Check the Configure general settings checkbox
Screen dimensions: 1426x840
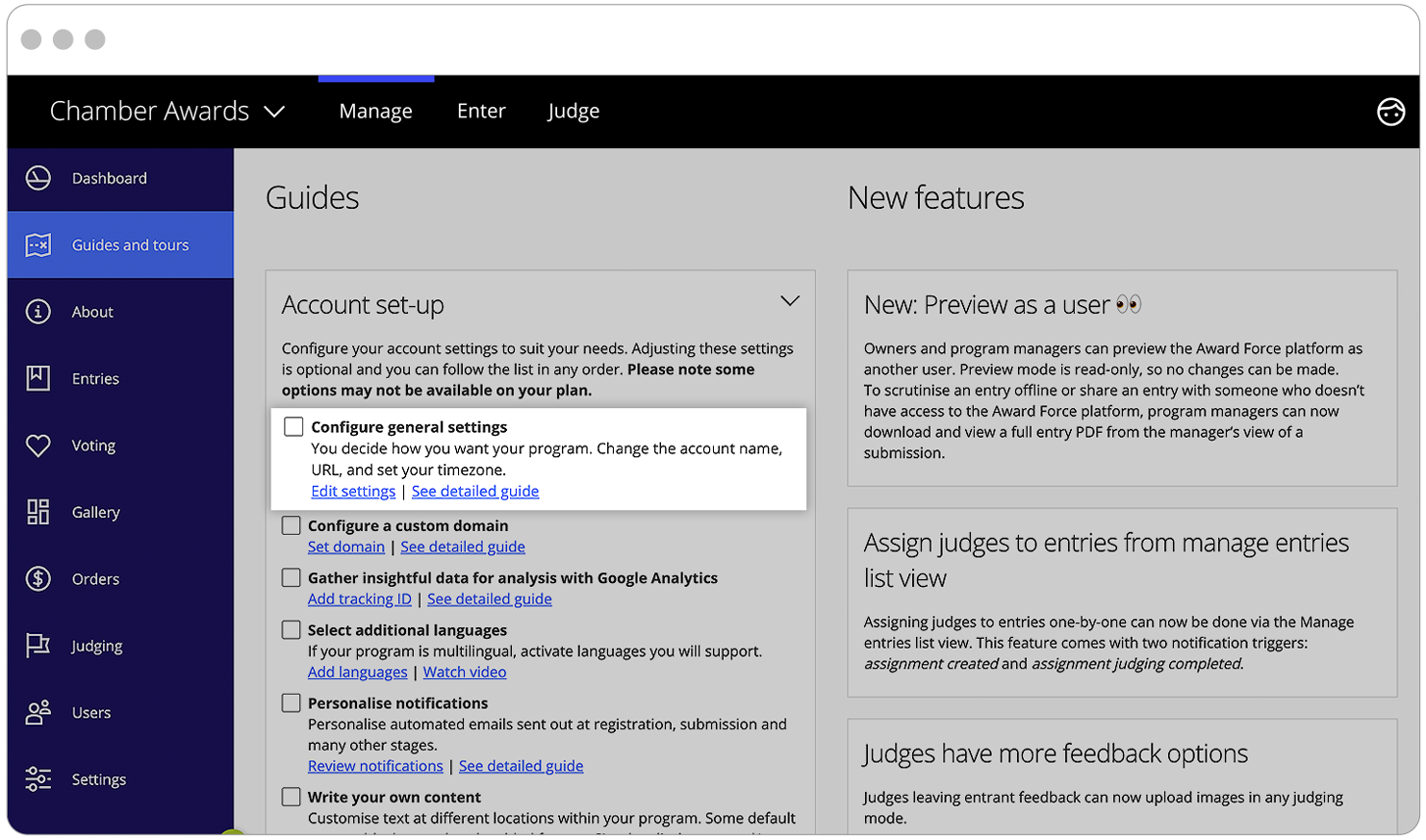point(293,426)
